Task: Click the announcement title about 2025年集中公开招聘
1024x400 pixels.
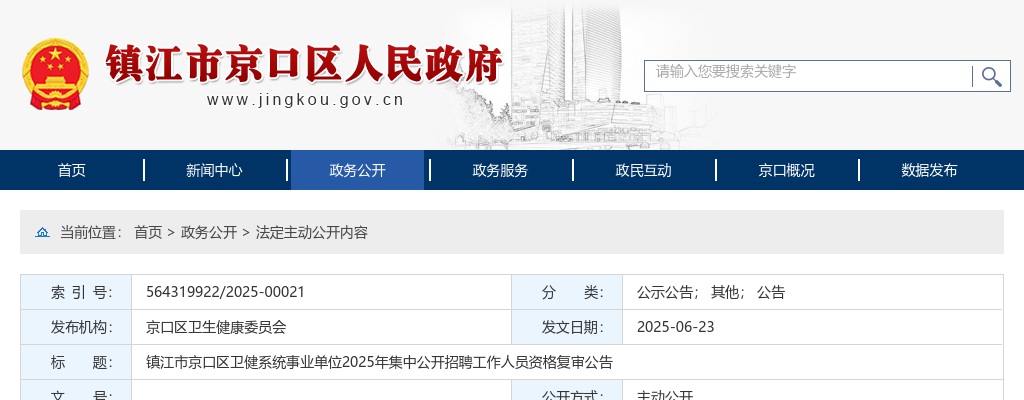Action: pos(379,362)
